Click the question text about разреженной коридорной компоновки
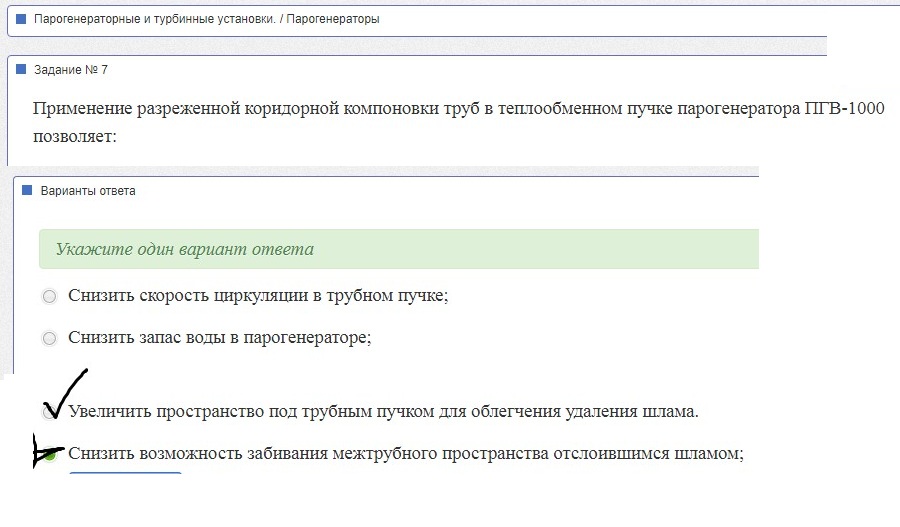 pos(458,122)
